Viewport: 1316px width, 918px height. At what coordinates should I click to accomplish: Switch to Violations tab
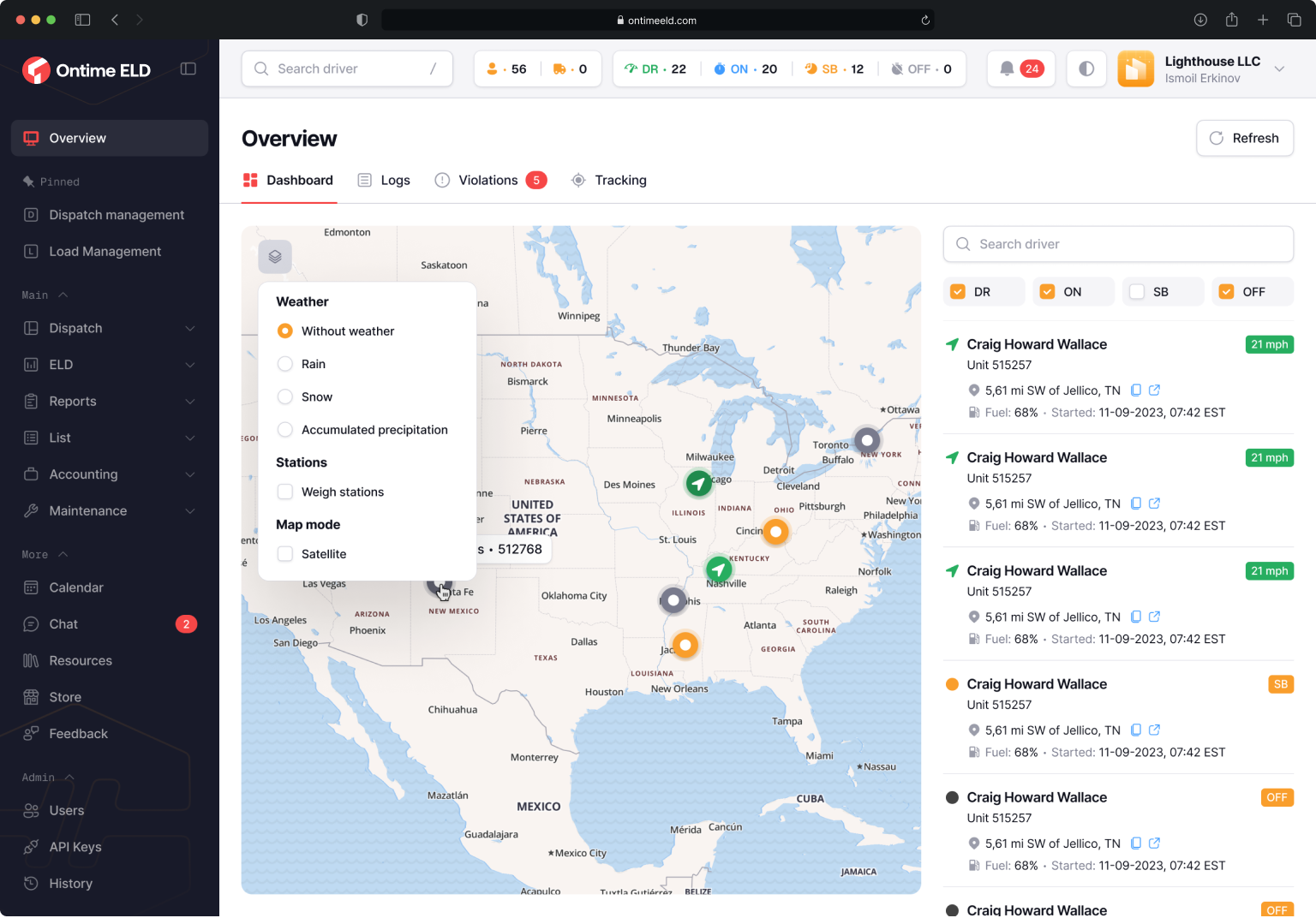tap(491, 180)
